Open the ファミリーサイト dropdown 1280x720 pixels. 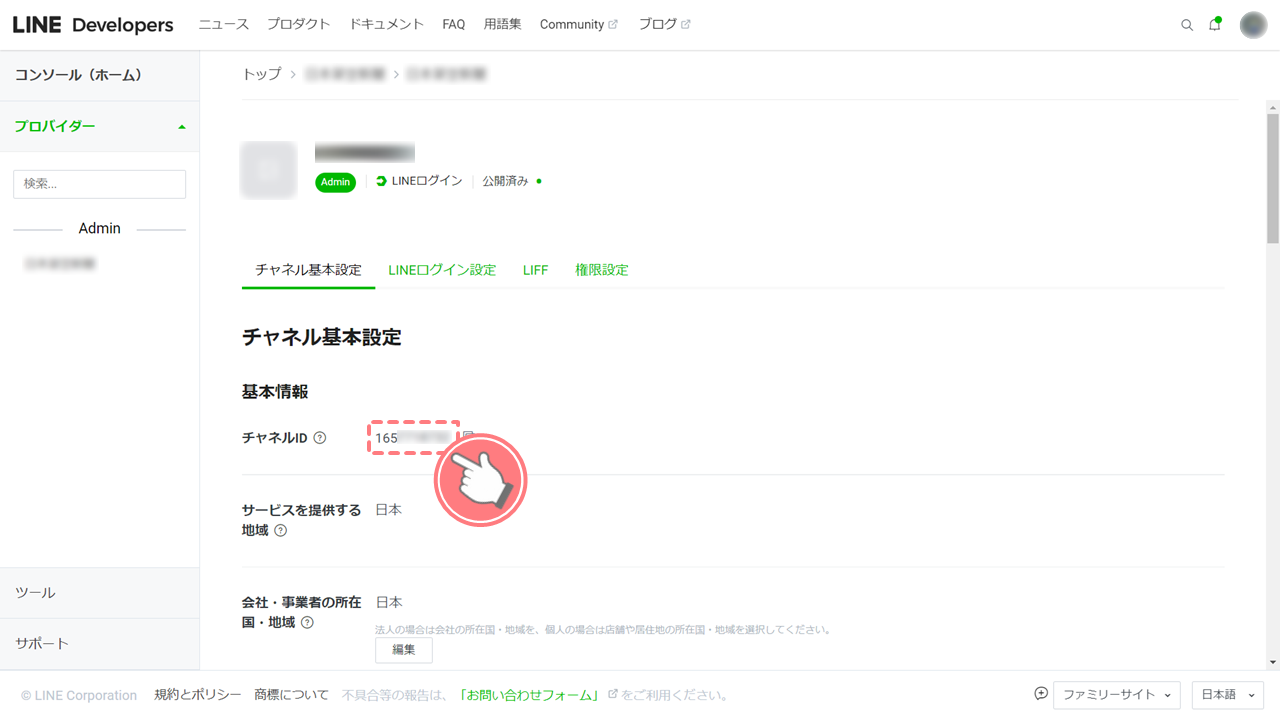pyautogui.click(x=1117, y=695)
